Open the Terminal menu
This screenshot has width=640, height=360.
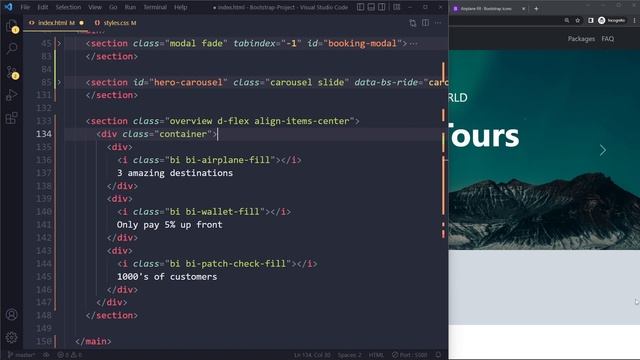tap(155, 7)
